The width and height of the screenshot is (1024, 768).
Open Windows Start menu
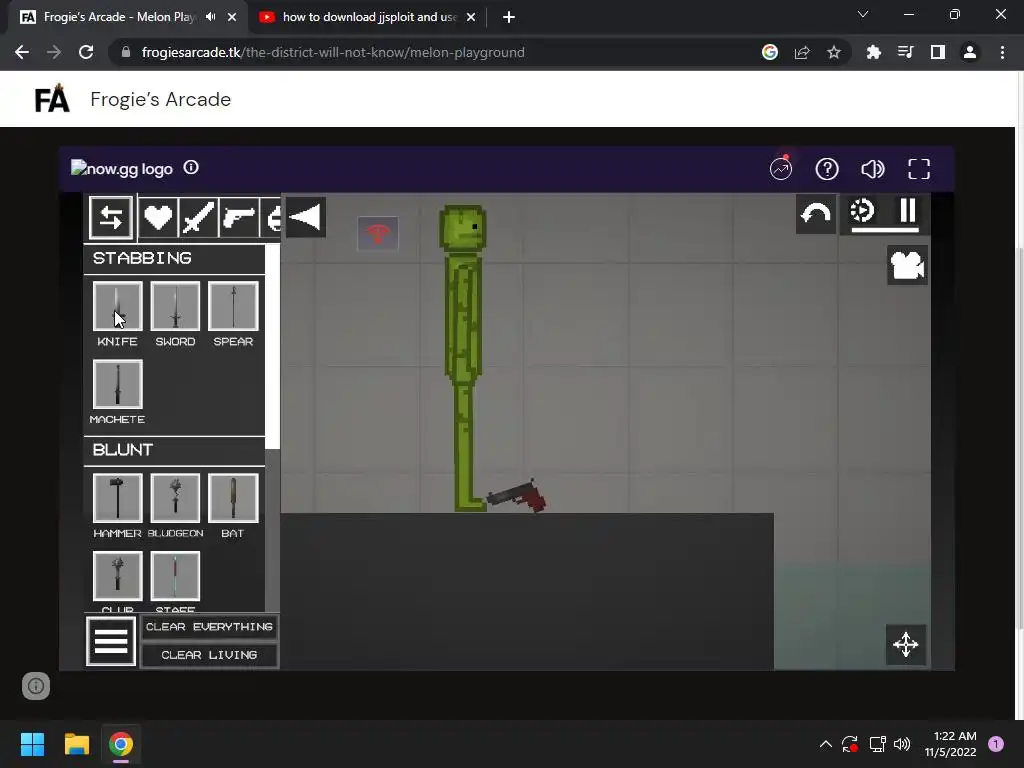[32, 744]
